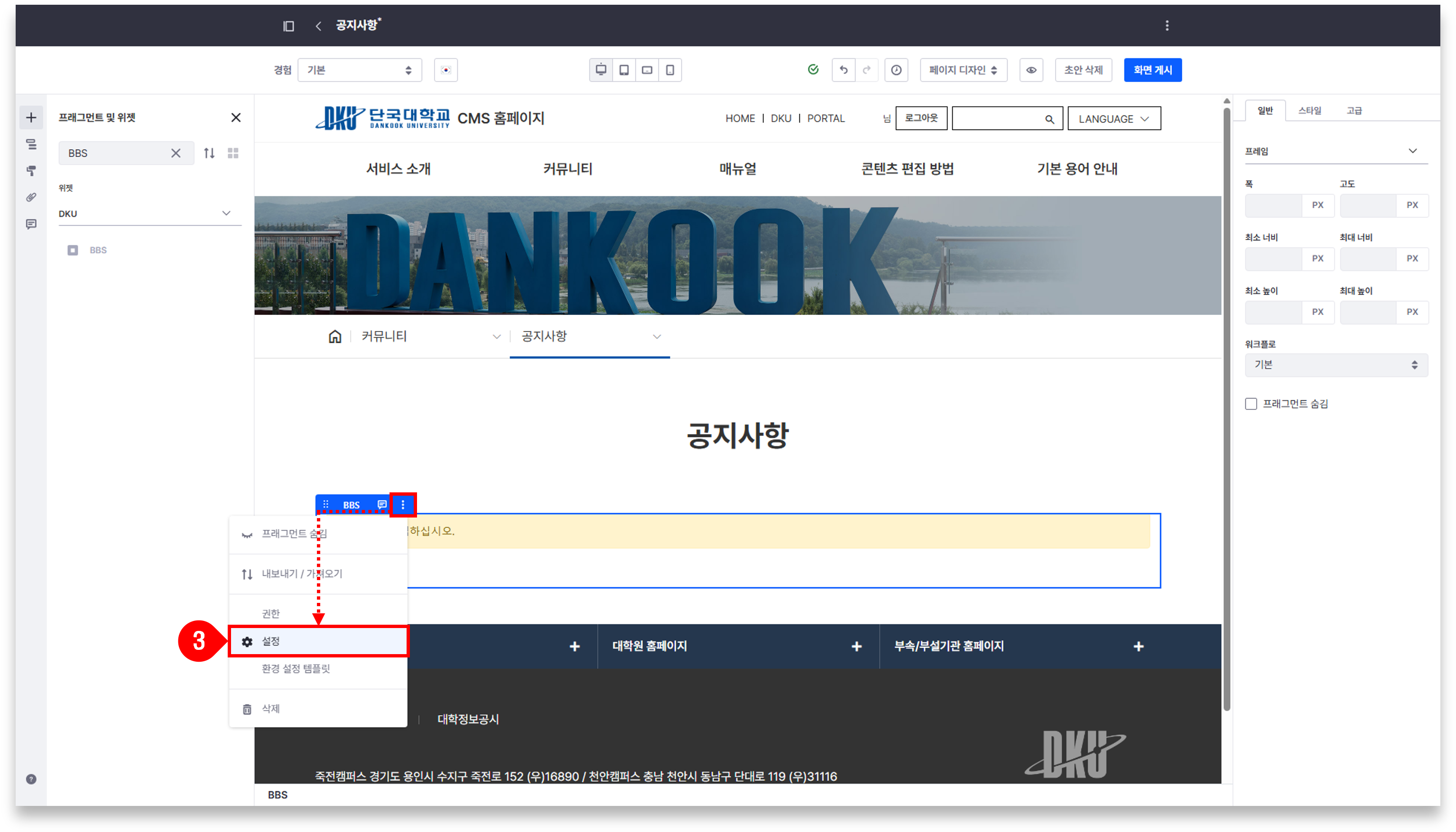Click the undo arrow in toolbar
The height and width of the screenshot is (832, 1456).
click(844, 70)
